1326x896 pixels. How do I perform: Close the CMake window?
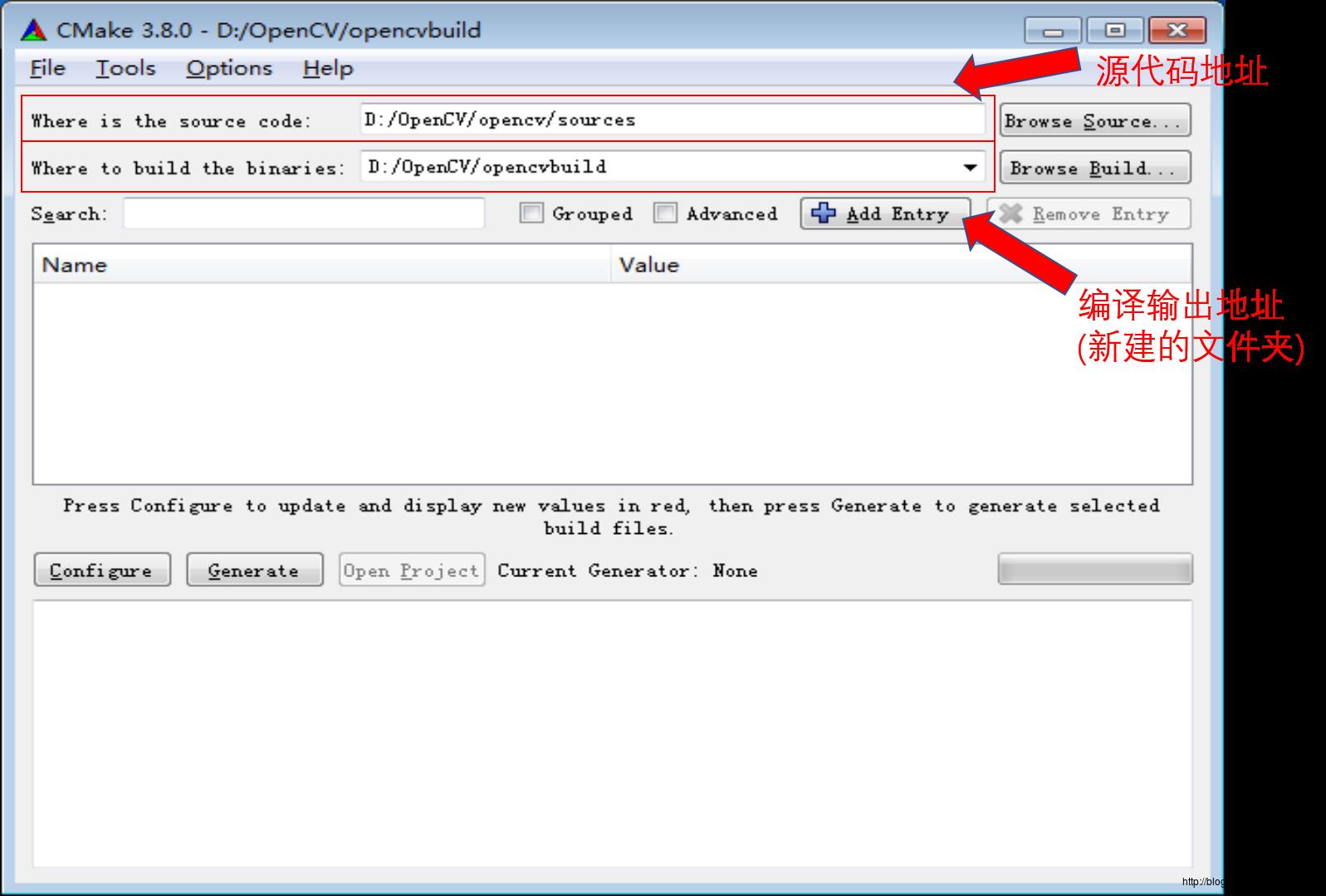pyautogui.click(x=1177, y=31)
